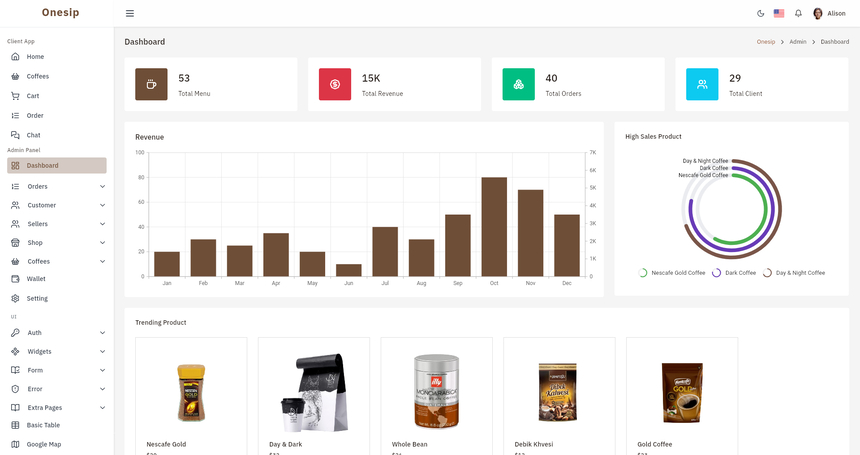Toggle Dark Coffee legend marker
Image resolution: width=860 pixels, height=455 pixels.
(716, 272)
